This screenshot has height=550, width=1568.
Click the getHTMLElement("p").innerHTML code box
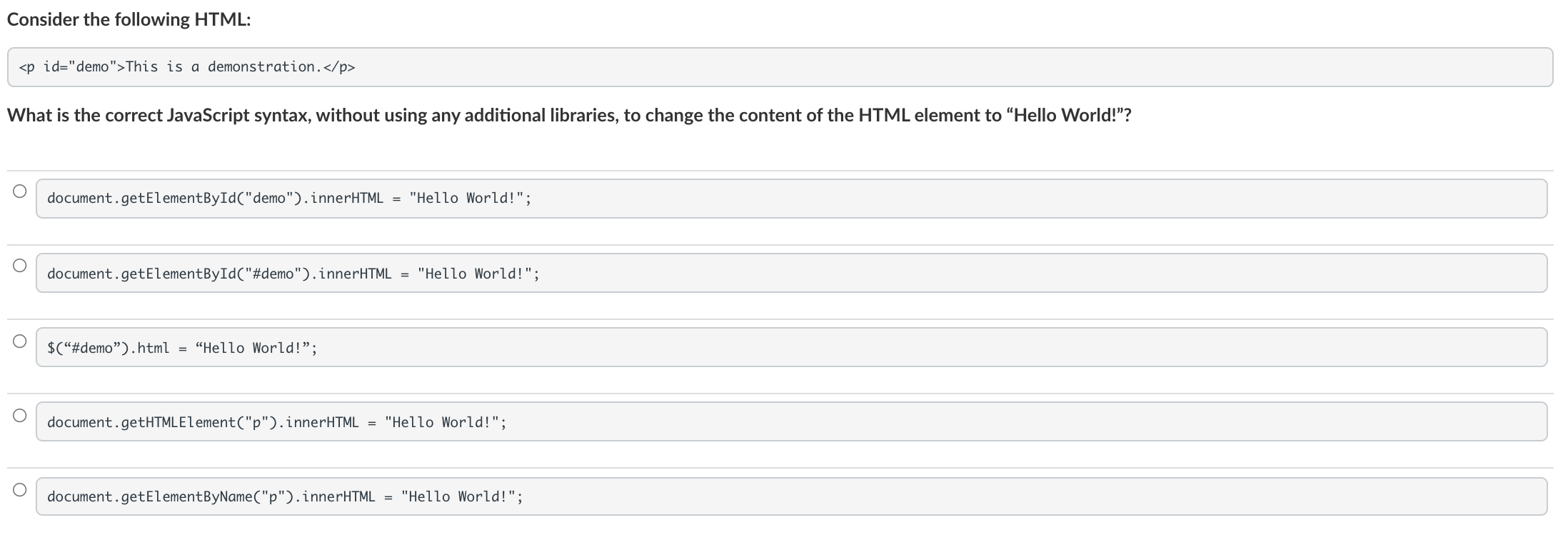[x=792, y=421]
